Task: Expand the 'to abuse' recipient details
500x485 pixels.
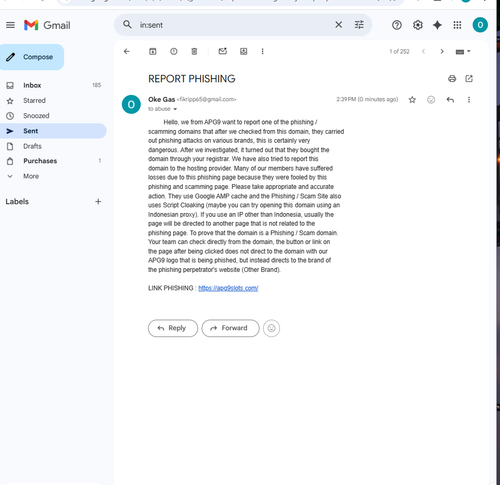Action: click(175, 109)
